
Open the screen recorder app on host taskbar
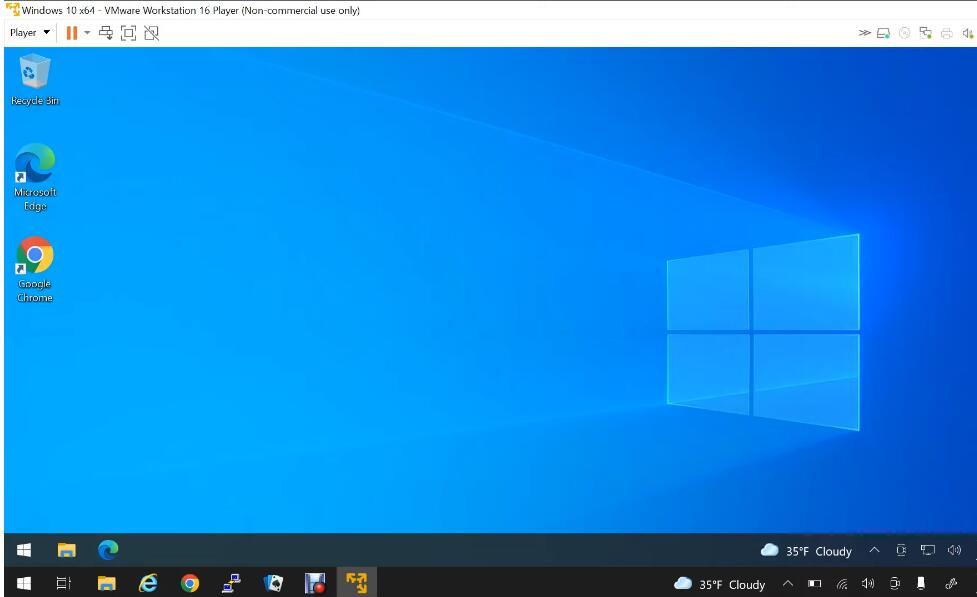tap(315, 583)
